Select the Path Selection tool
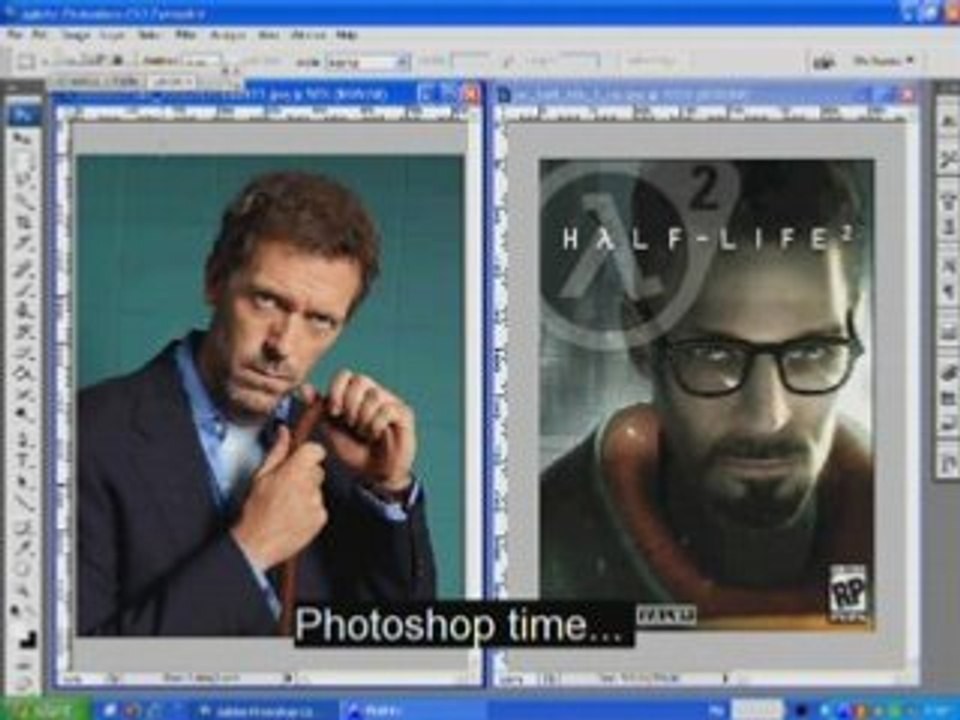Image resolution: width=960 pixels, height=720 pixels. click(x=23, y=482)
